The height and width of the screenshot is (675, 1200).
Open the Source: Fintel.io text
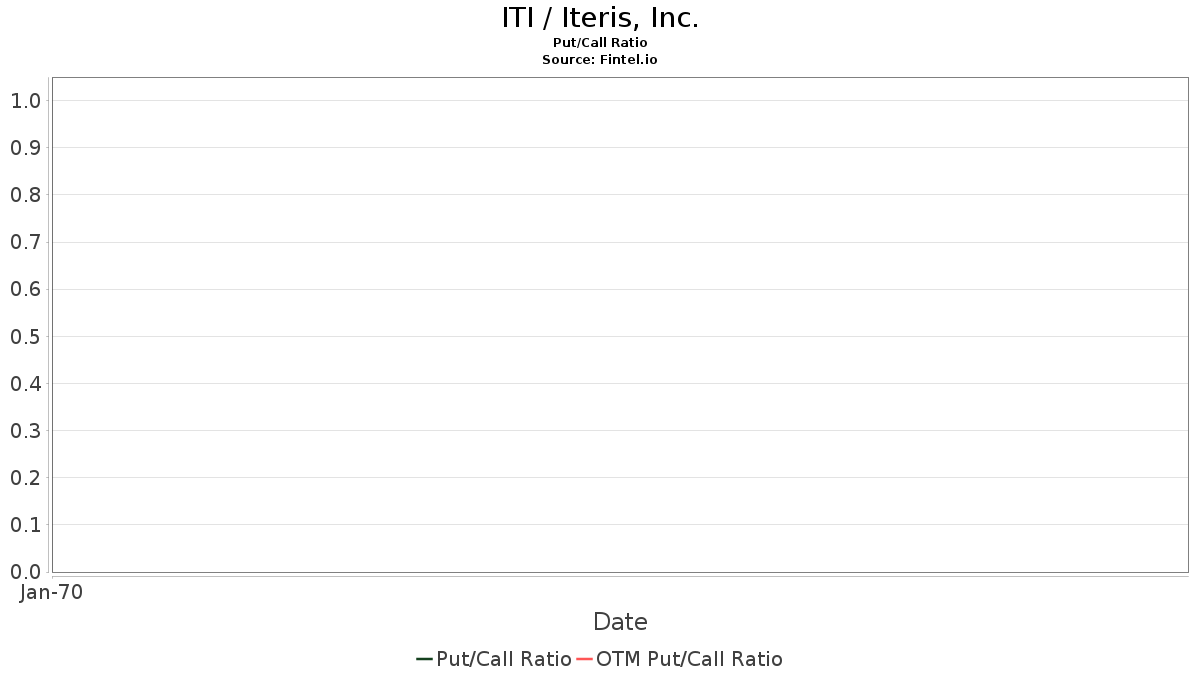(x=600, y=60)
